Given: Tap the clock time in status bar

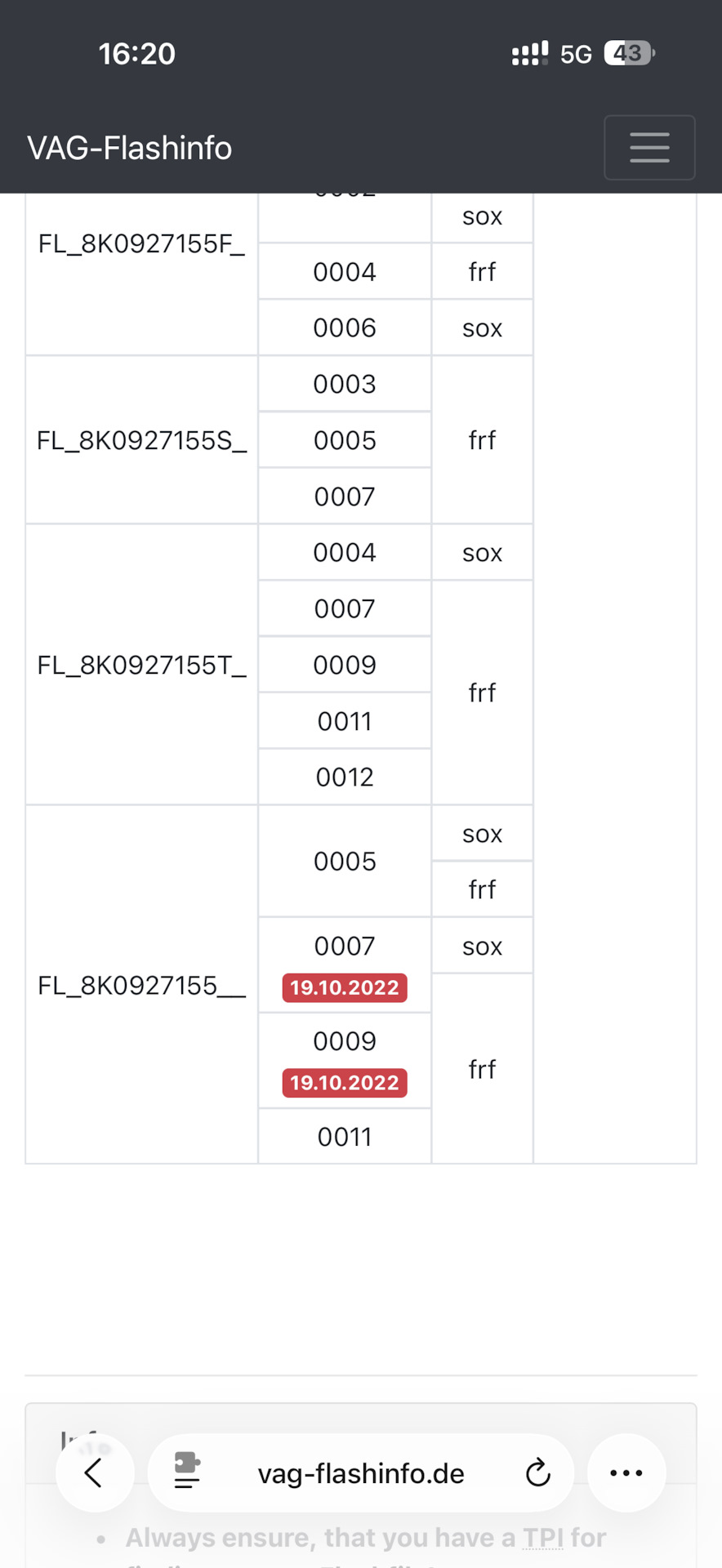Looking at the screenshot, I should [137, 54].
